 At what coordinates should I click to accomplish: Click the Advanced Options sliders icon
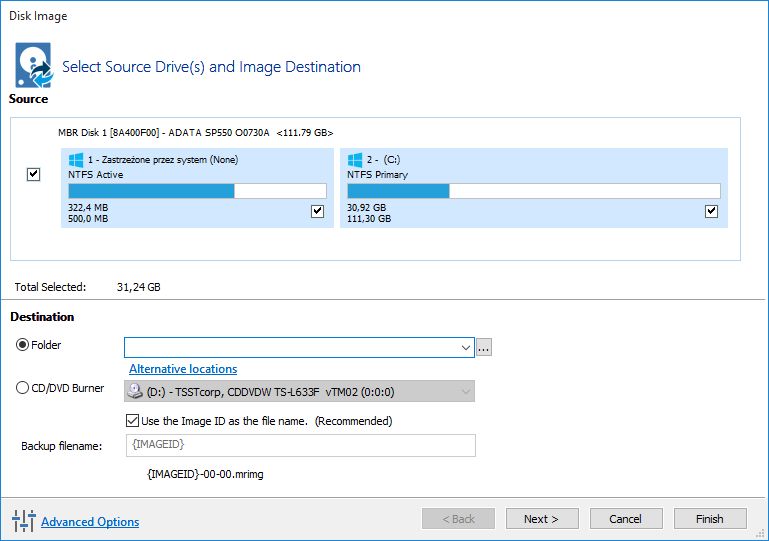click(23, 521)
